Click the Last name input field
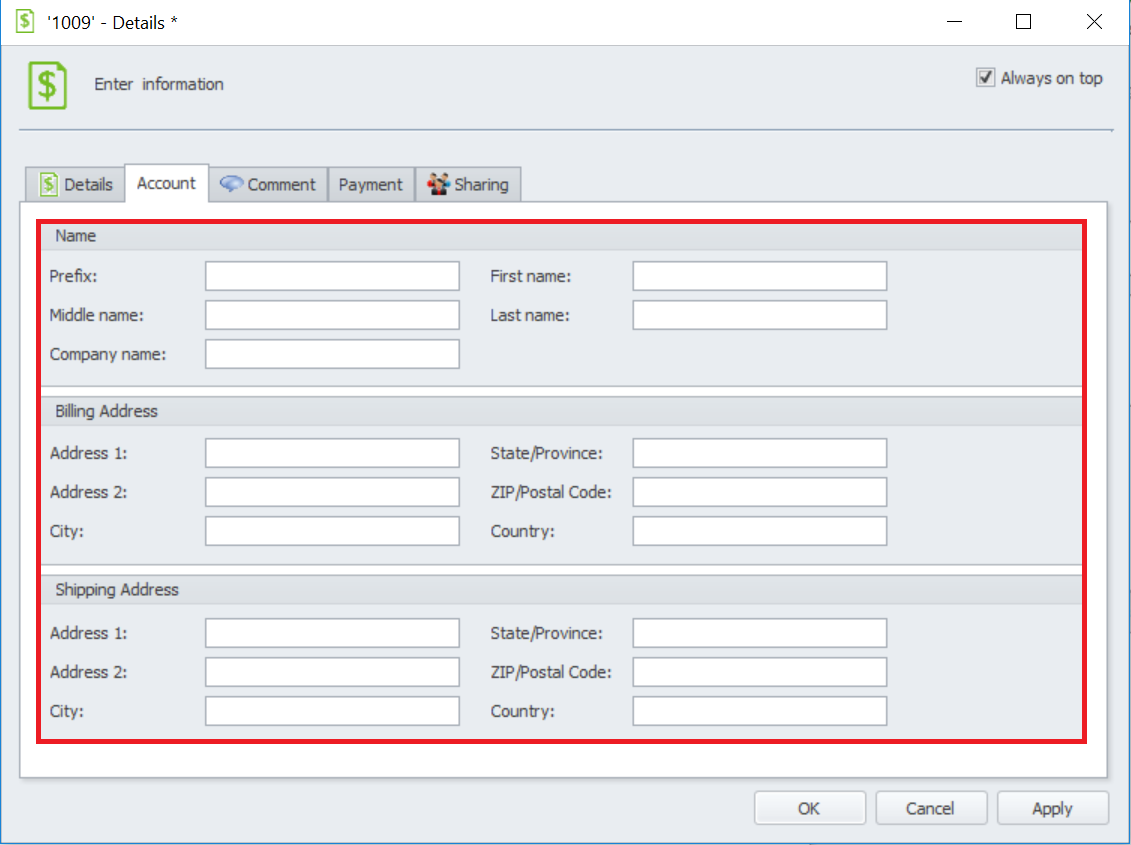Viewport: 1131px width, 845px height. (759, 315)
